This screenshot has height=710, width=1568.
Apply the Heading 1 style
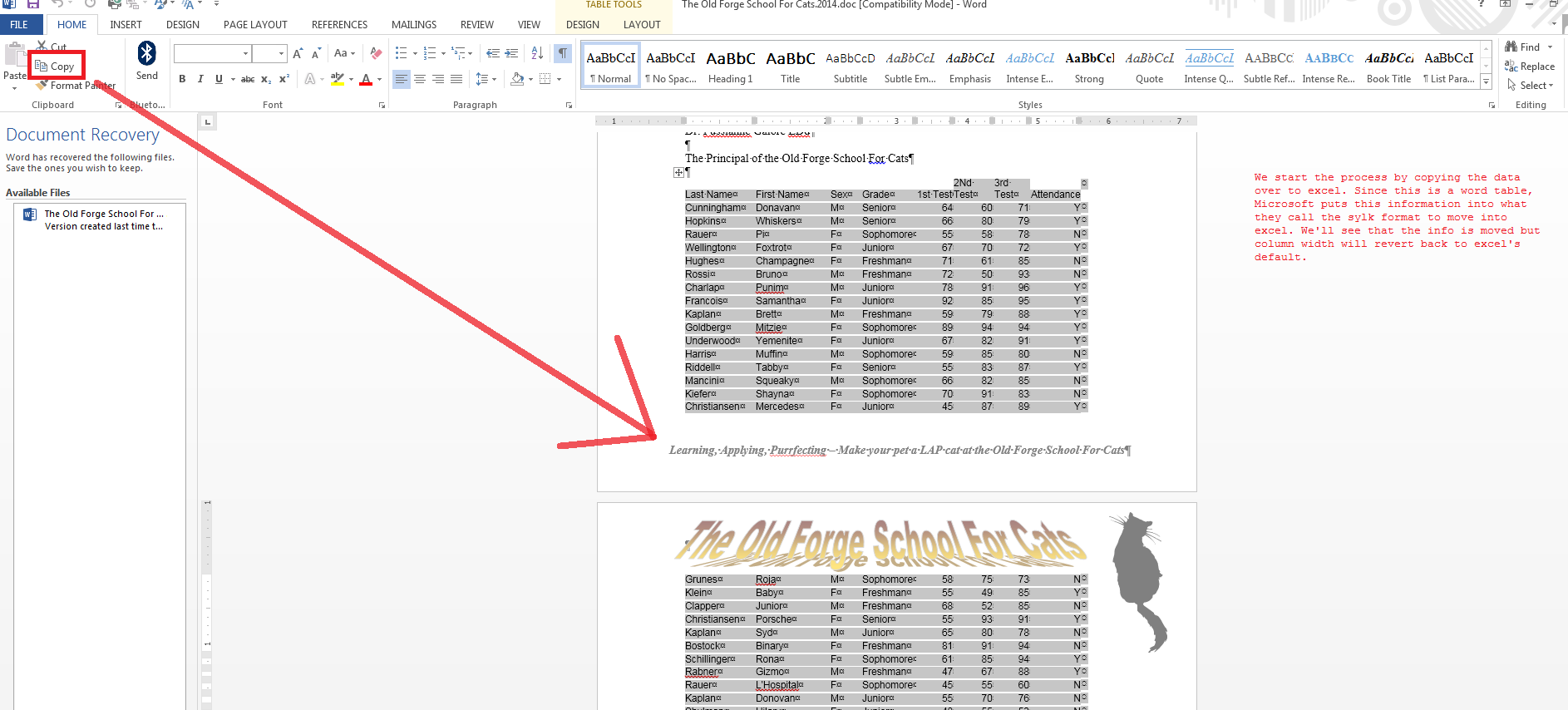[731, 67]
